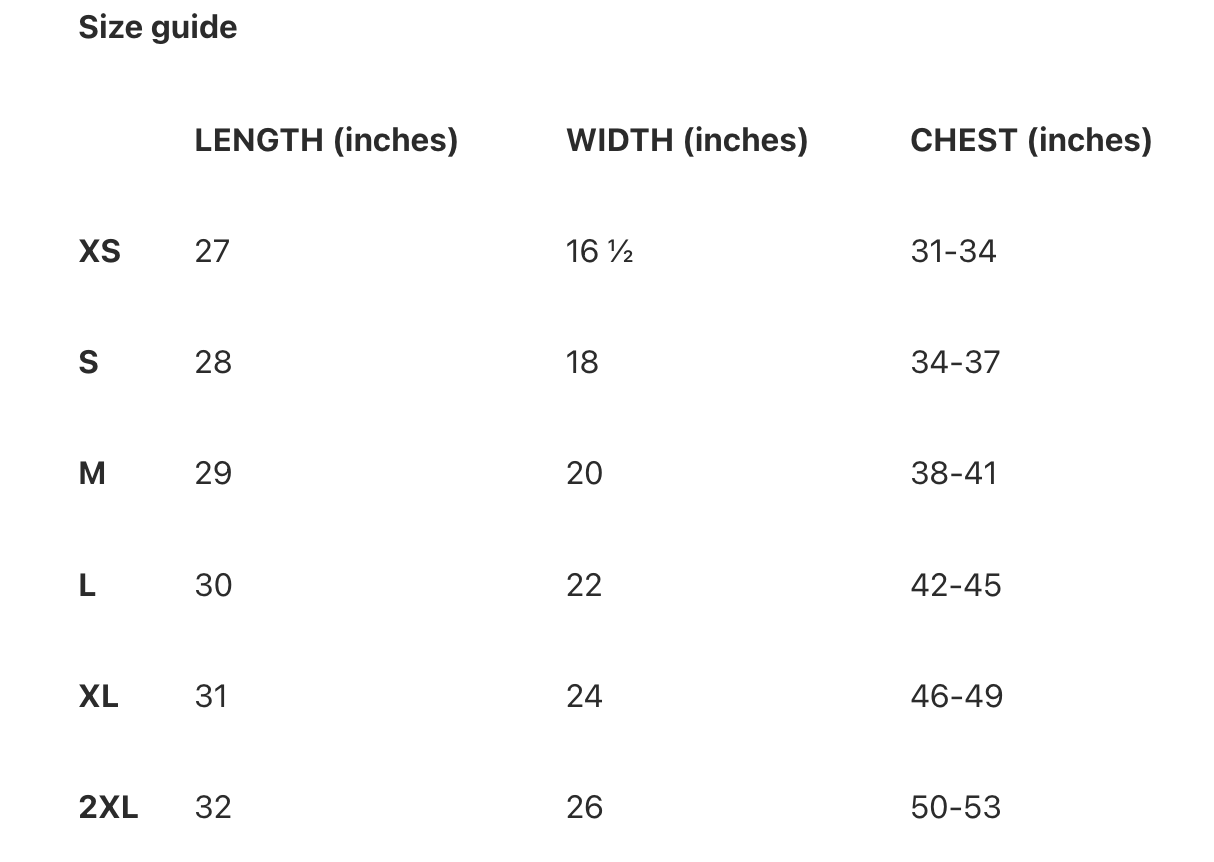Click the L width value 22
Image resolution: width=1214 pixels, height=862 pixels.
pyautogui.click(x=584, y=585)
